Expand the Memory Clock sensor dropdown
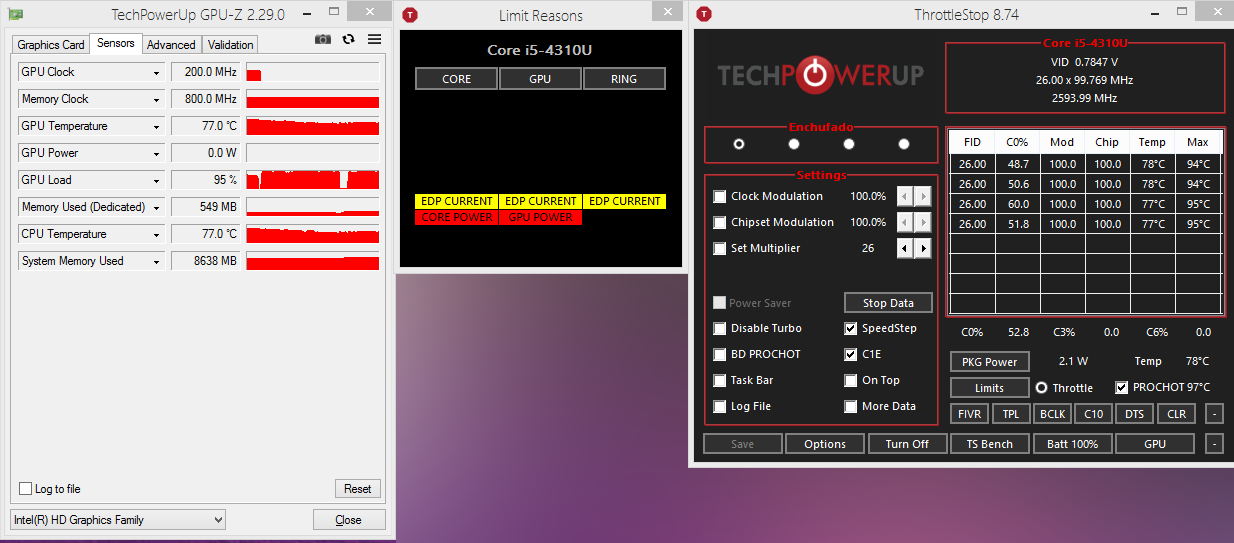The height and width of the screenshot is (543, 1234). (x=157, y=99)
